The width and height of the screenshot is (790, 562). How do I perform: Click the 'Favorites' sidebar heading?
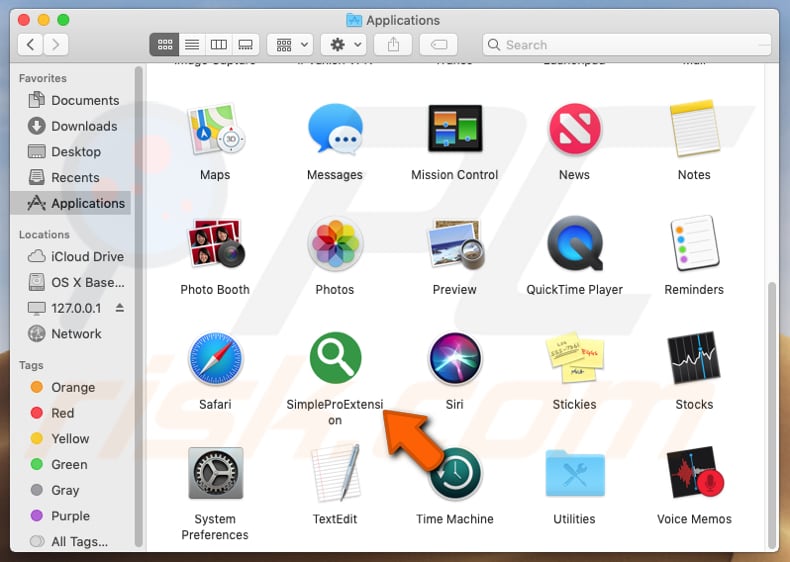43,78
